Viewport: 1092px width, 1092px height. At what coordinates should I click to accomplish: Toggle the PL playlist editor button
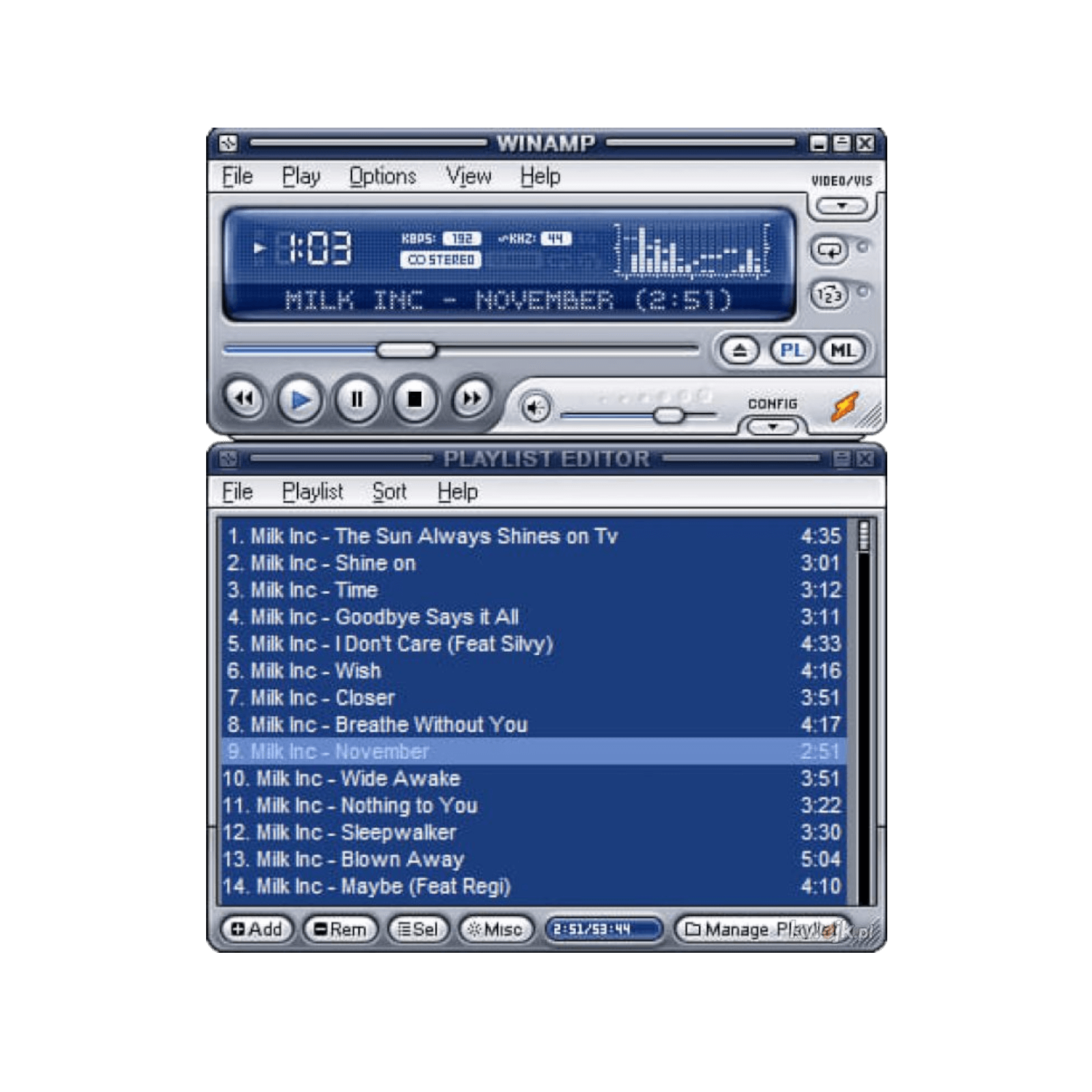(x=792, y=351)
